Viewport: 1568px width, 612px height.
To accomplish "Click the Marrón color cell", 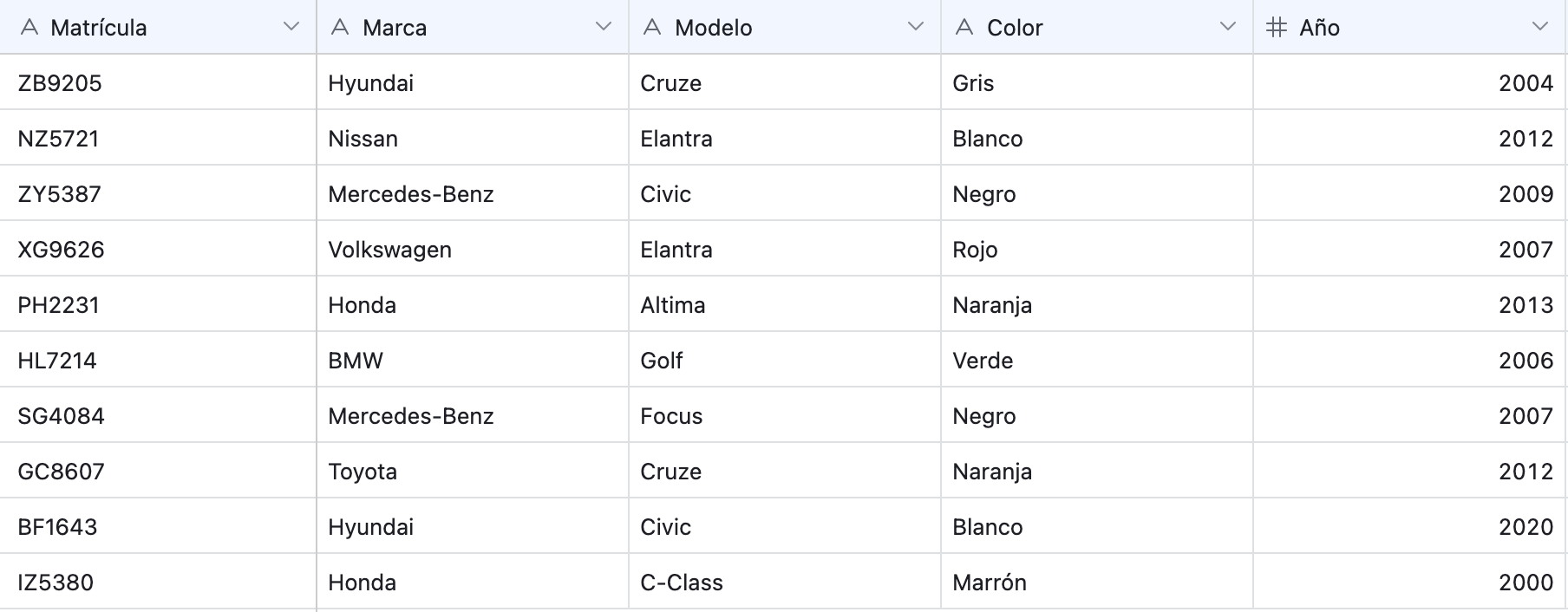I will click(x=990, y=583).
